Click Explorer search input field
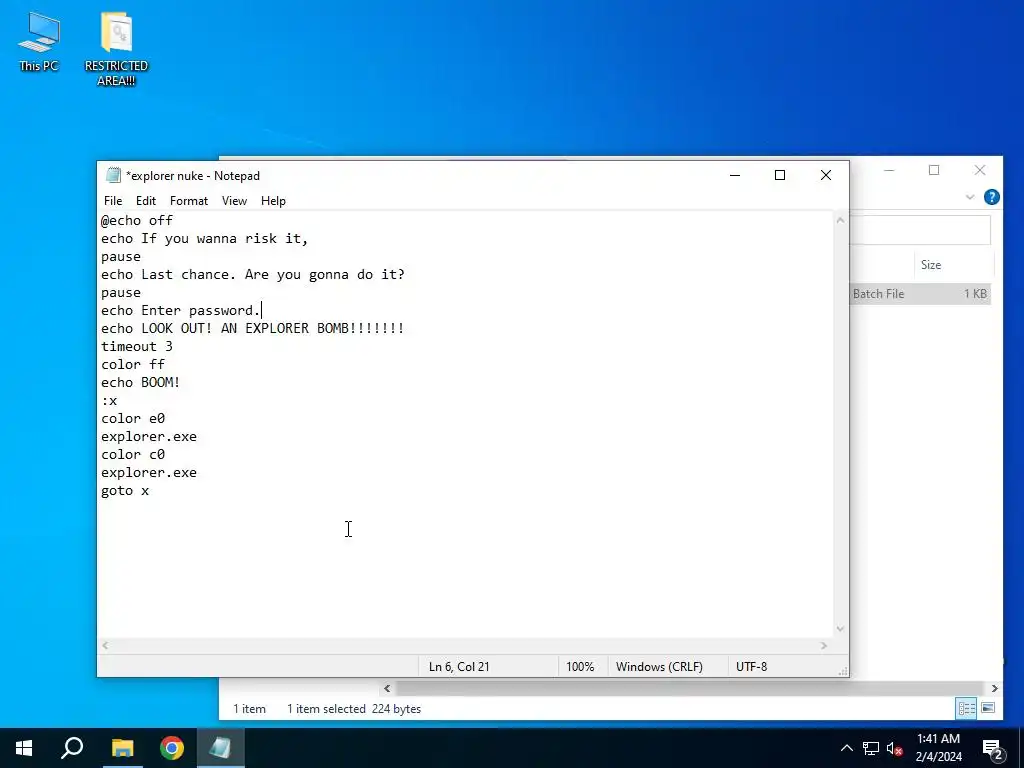This screenshot has width=1024, height=768. pyautogui.click(x=920, y=231)
